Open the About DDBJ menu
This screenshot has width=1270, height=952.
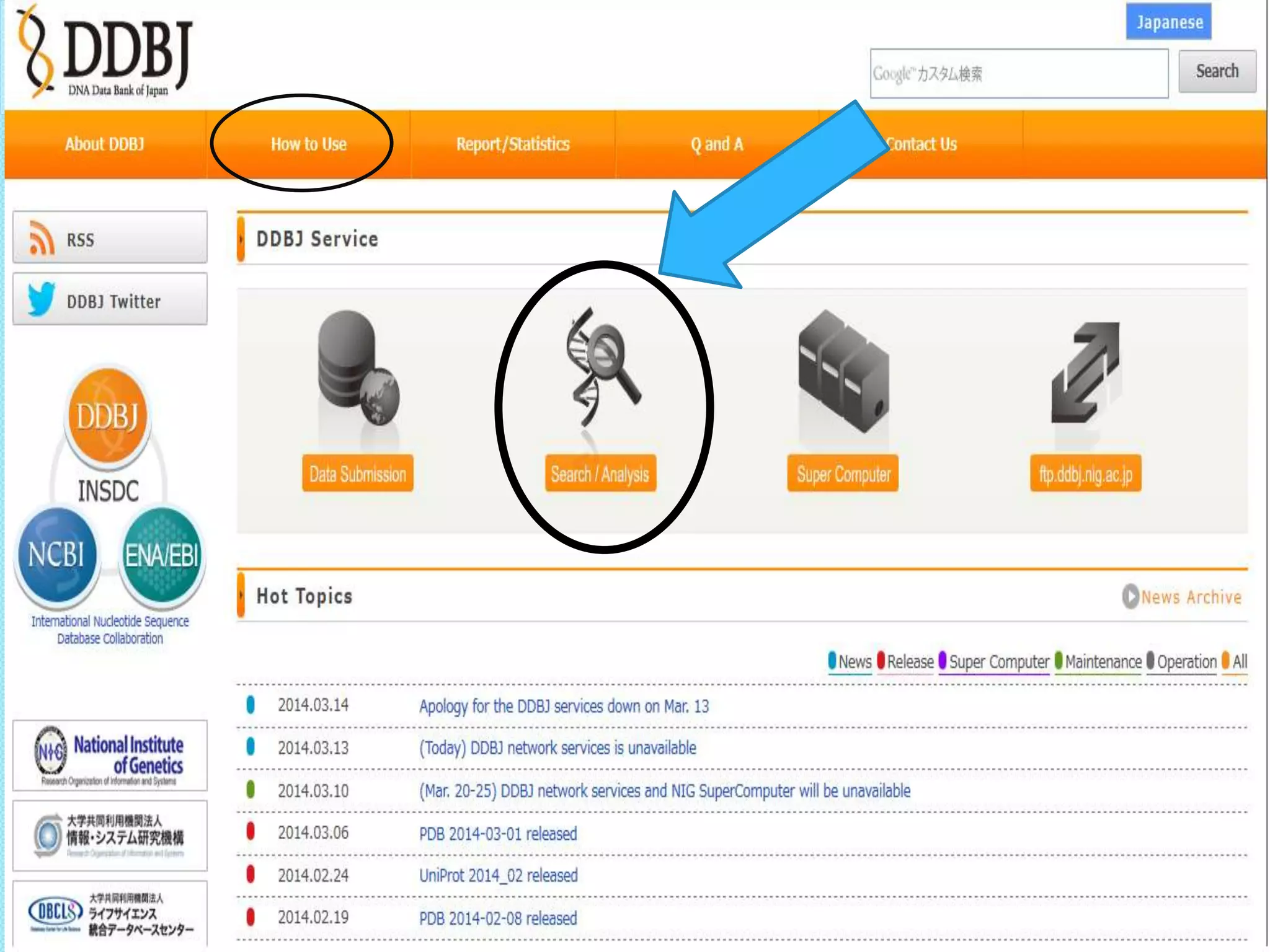pyautogui.click(x=104, y=144)
